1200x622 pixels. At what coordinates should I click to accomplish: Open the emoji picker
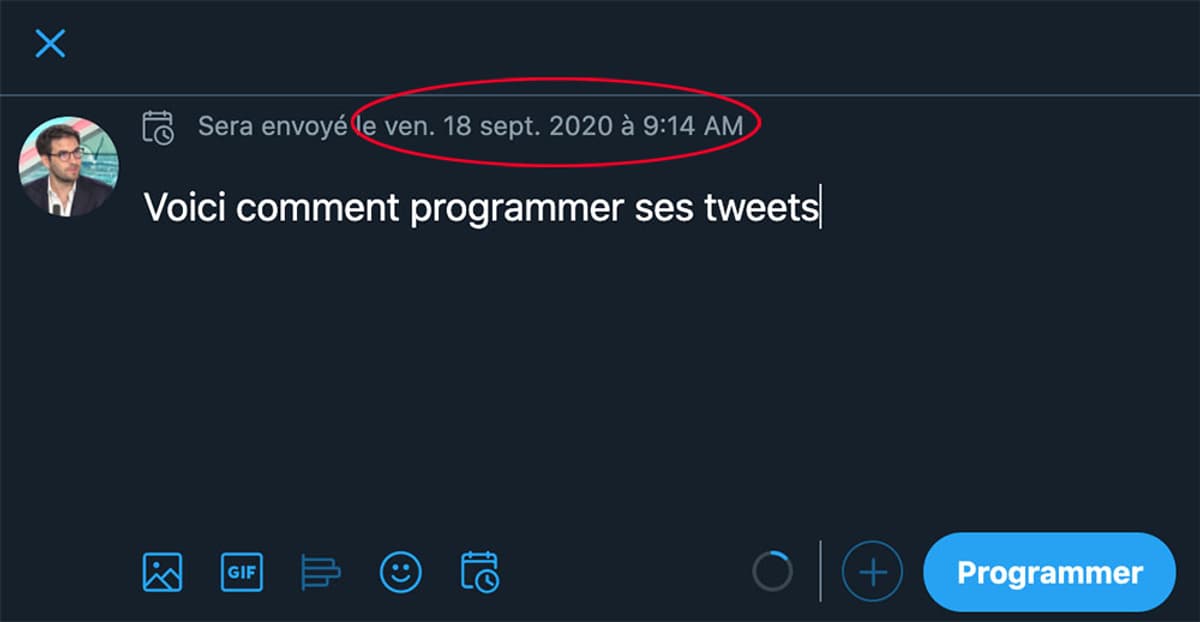[400, 572]
